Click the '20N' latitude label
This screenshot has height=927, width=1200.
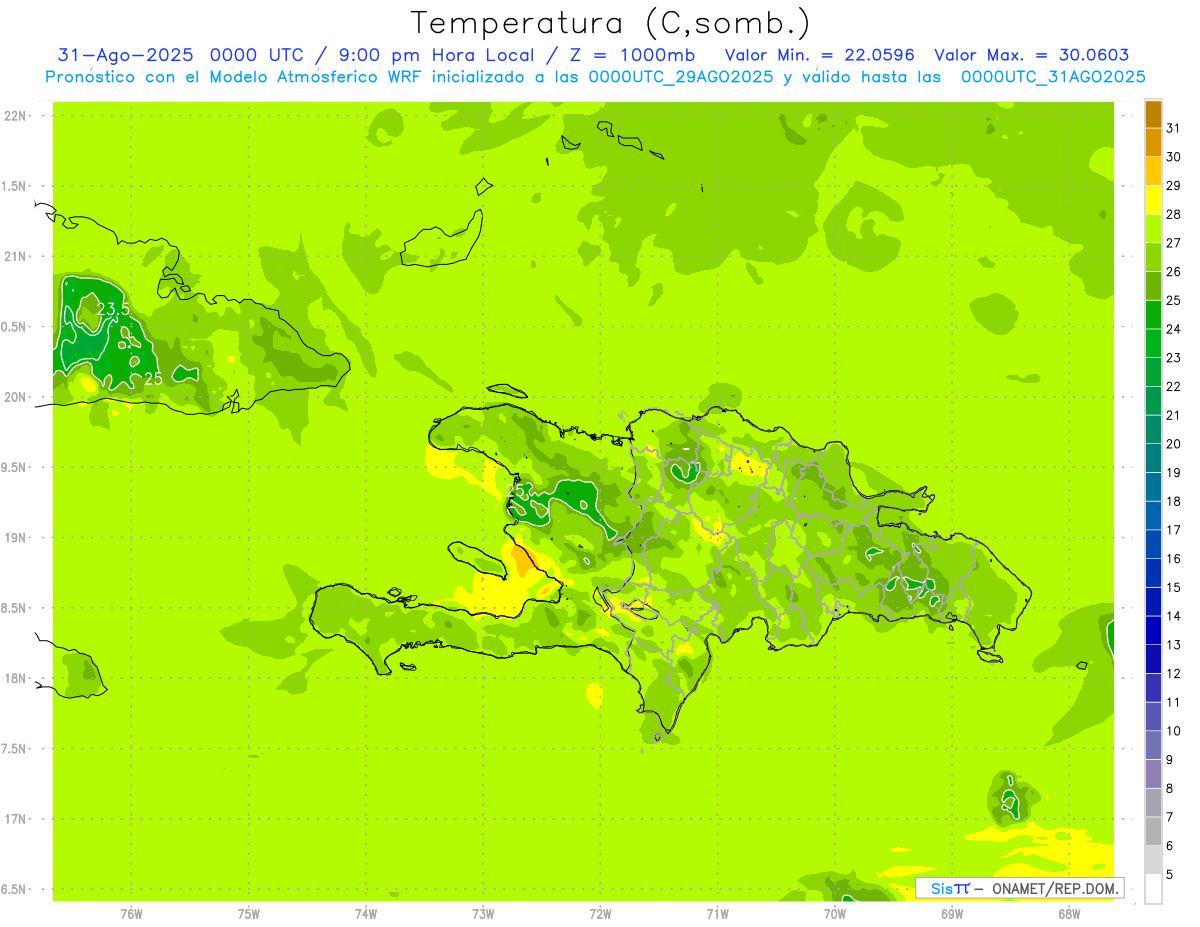coord(16,397)
